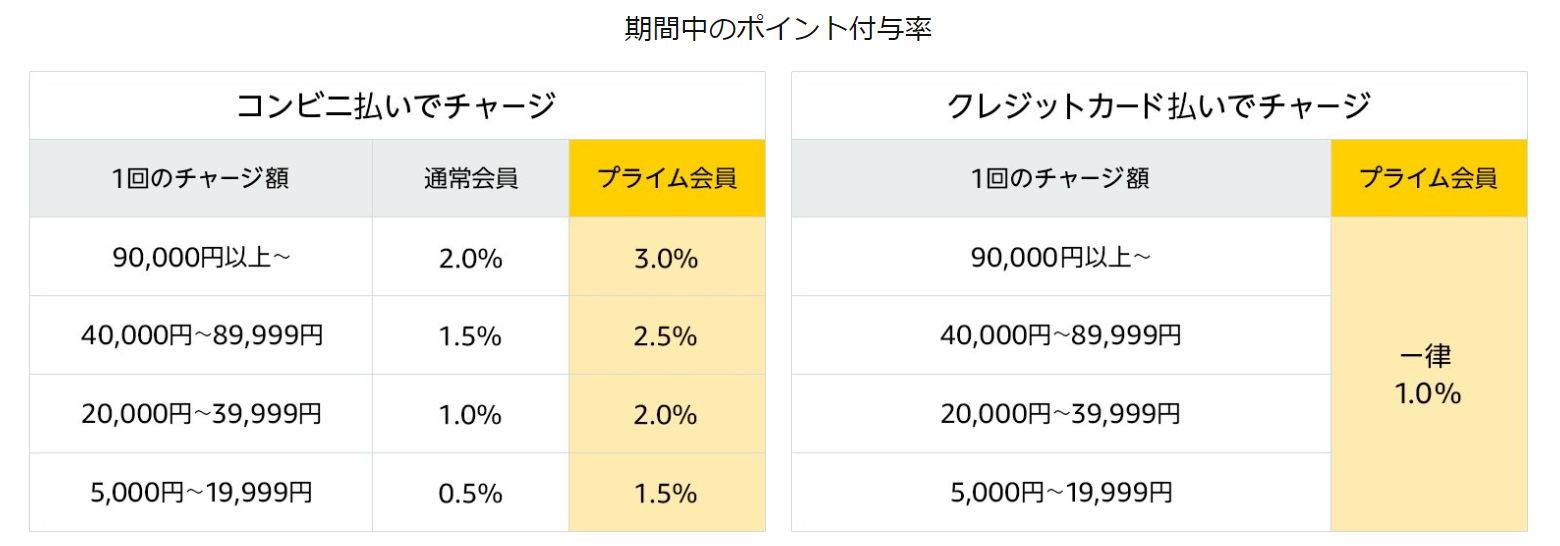This screenshot has height=546, width=1560.
Task: Select the クレジットカード払いでチャージ table heading
Action: click(x=1158, y=106)
